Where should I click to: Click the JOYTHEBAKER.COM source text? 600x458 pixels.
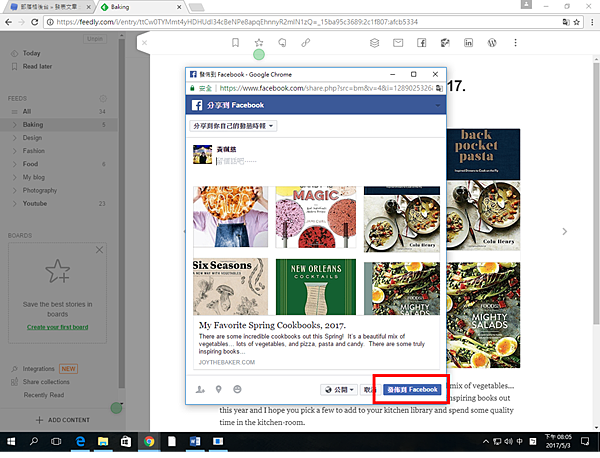227,362
